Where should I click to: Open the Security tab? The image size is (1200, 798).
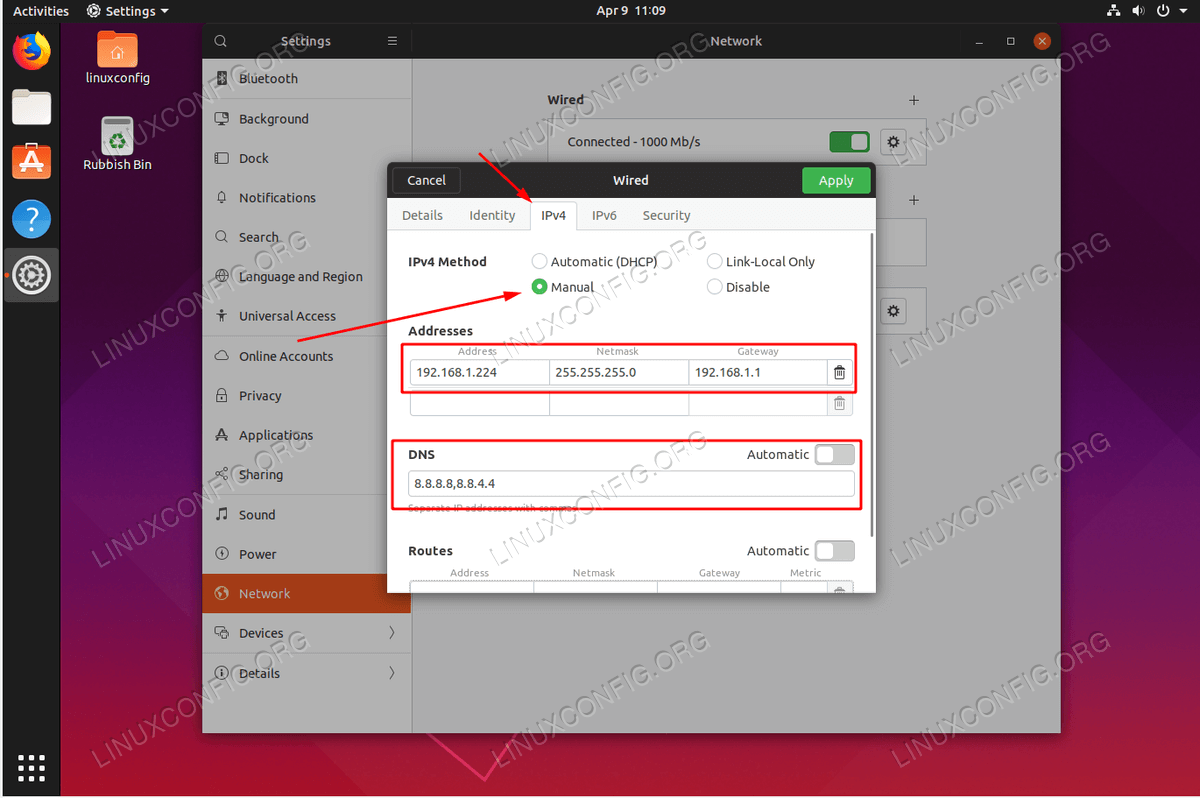(666, 215)
